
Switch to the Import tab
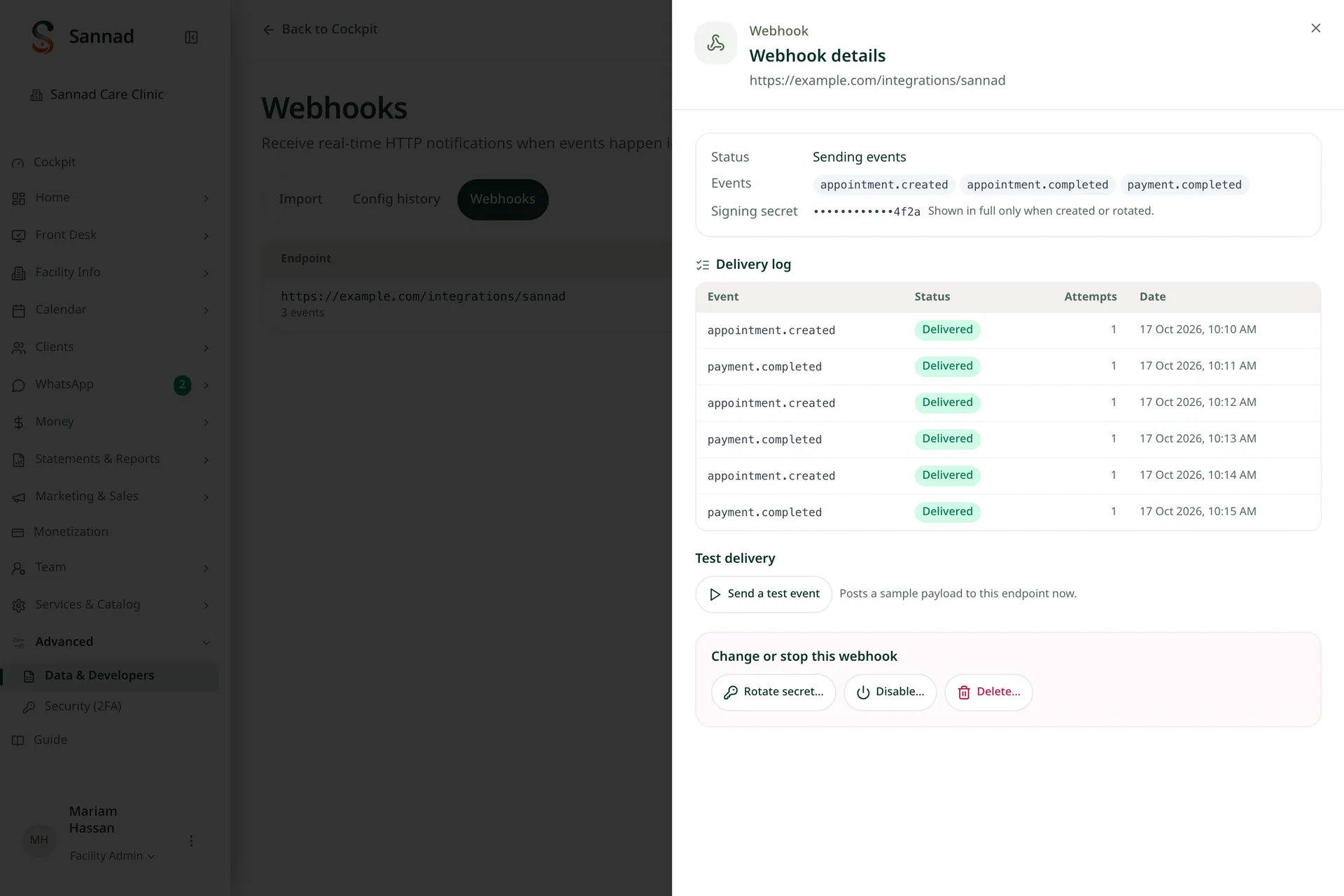point(300,199)
